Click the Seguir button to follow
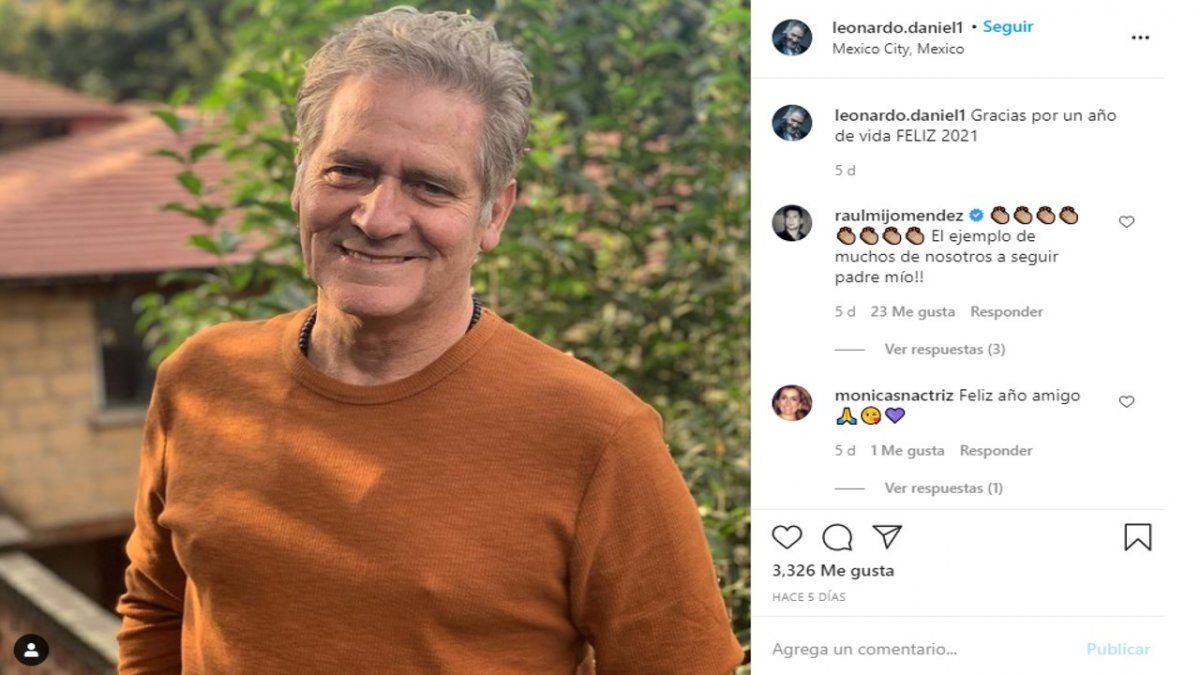 (x=1007, y=27)
